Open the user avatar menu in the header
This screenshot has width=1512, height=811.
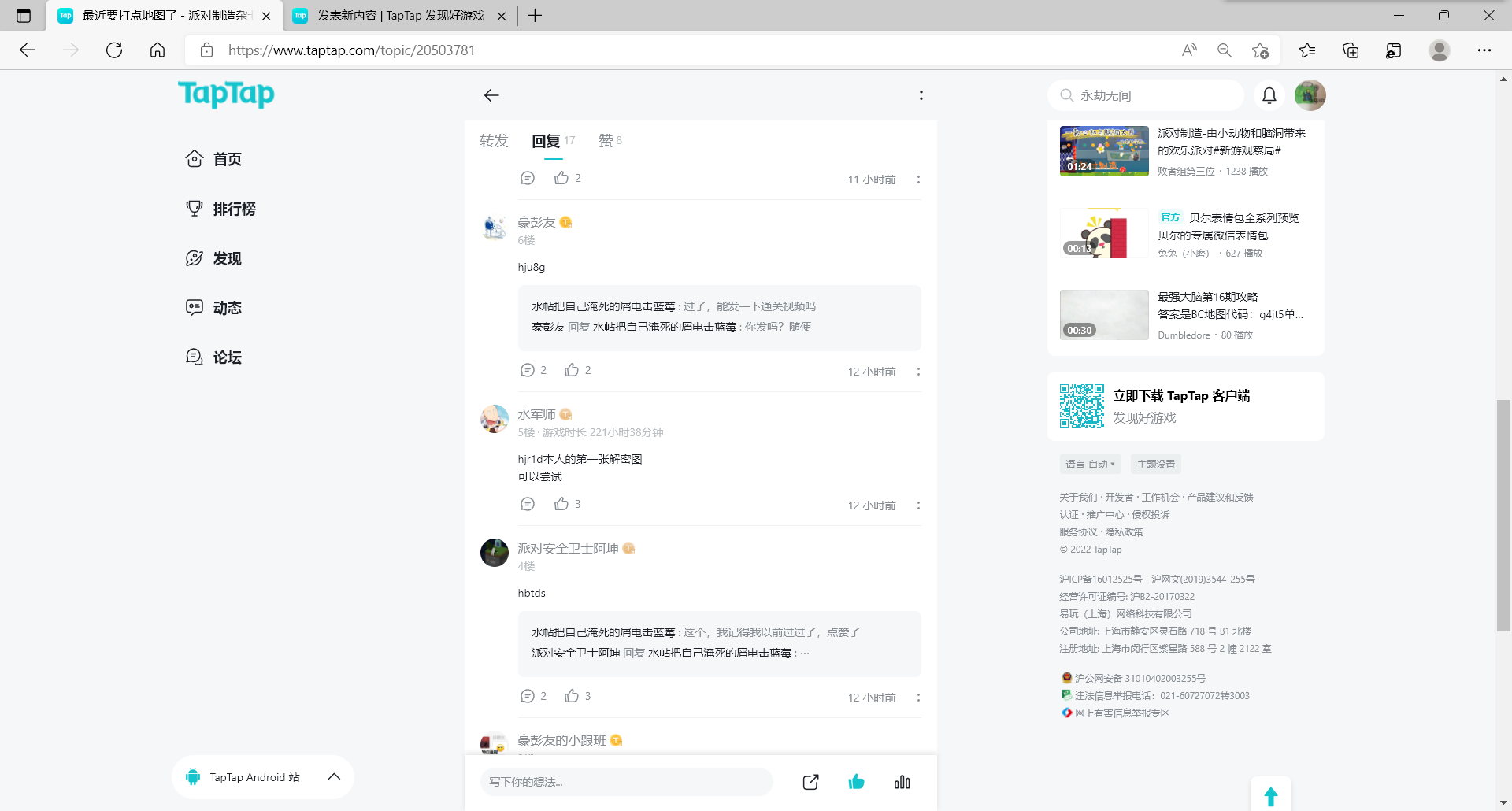click(1310, 95)
